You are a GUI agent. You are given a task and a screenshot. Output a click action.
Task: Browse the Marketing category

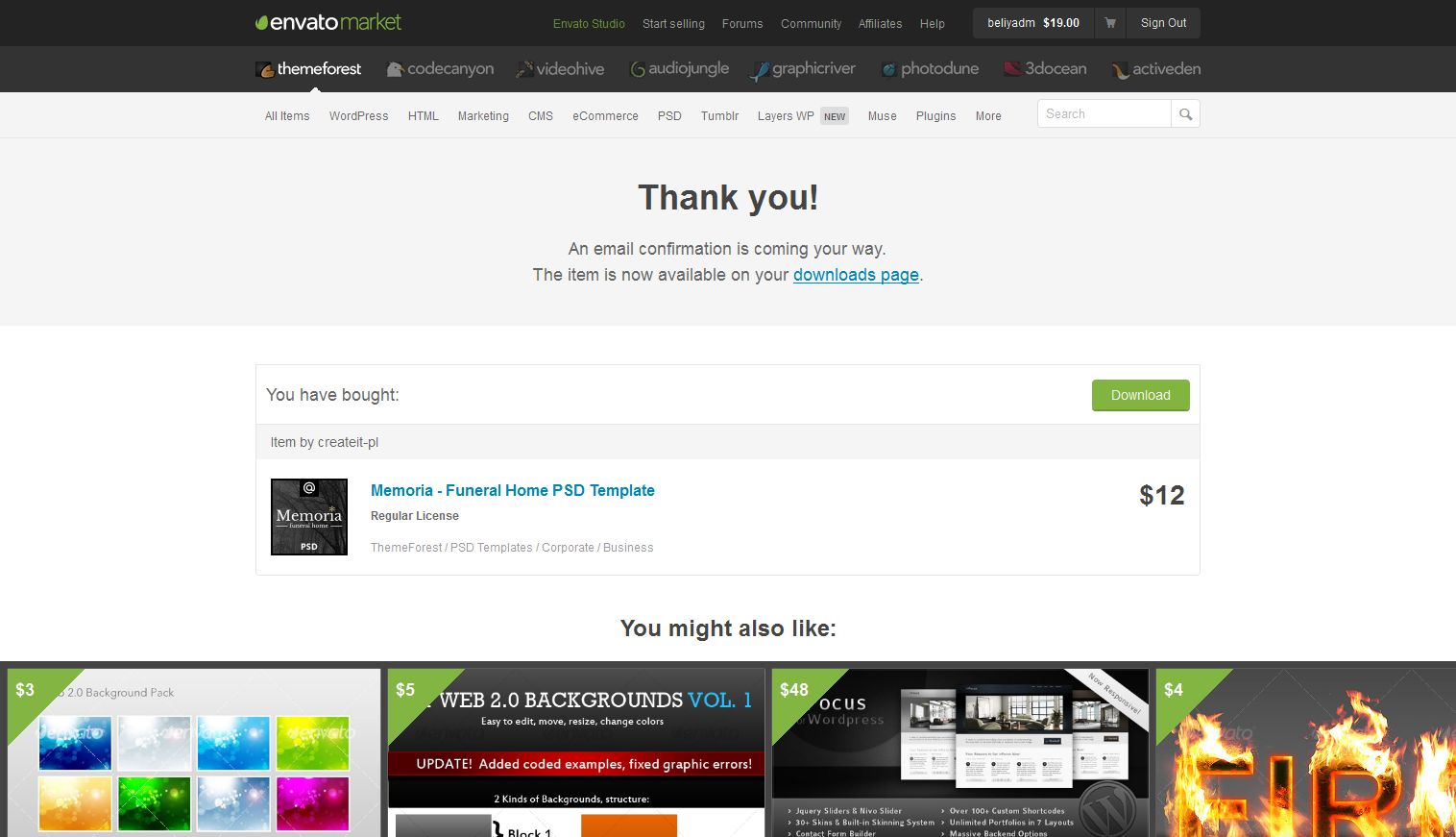pos(483,116)
